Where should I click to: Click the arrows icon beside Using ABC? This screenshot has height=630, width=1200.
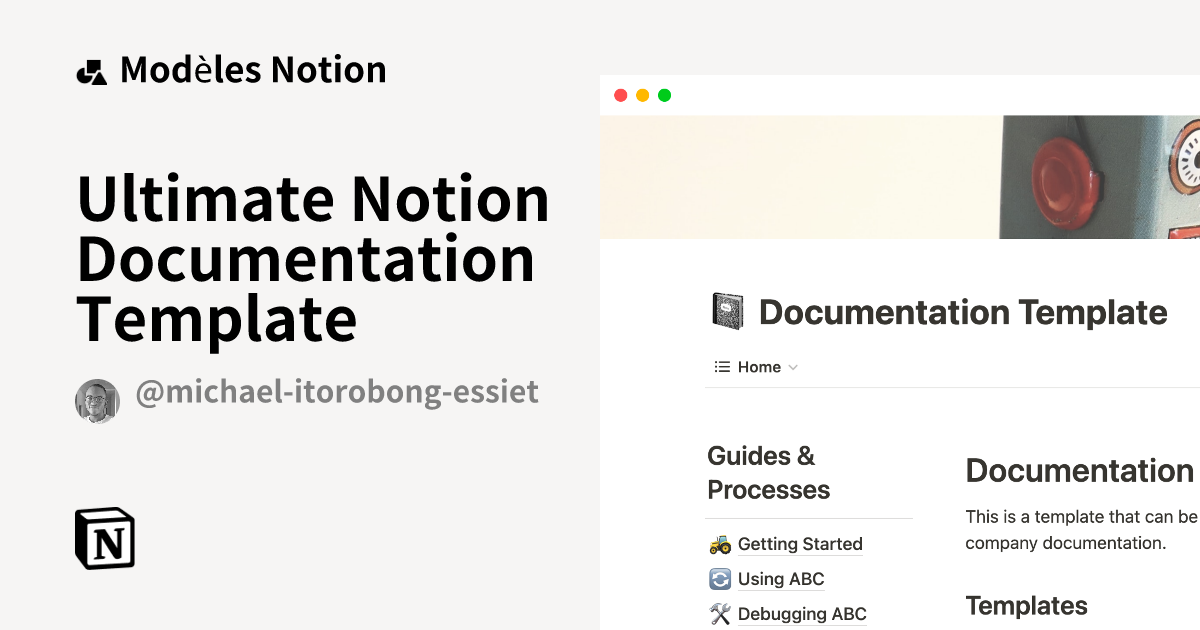tap(719, 578)
